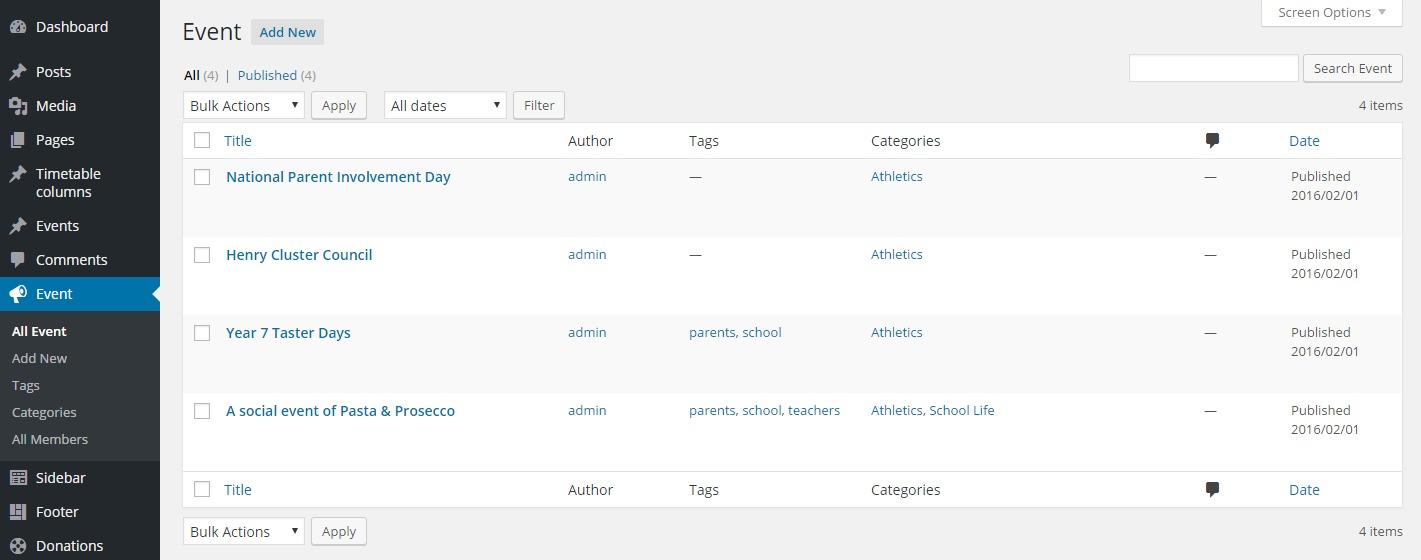Open Categories in the Event submenu

(44, 412)
